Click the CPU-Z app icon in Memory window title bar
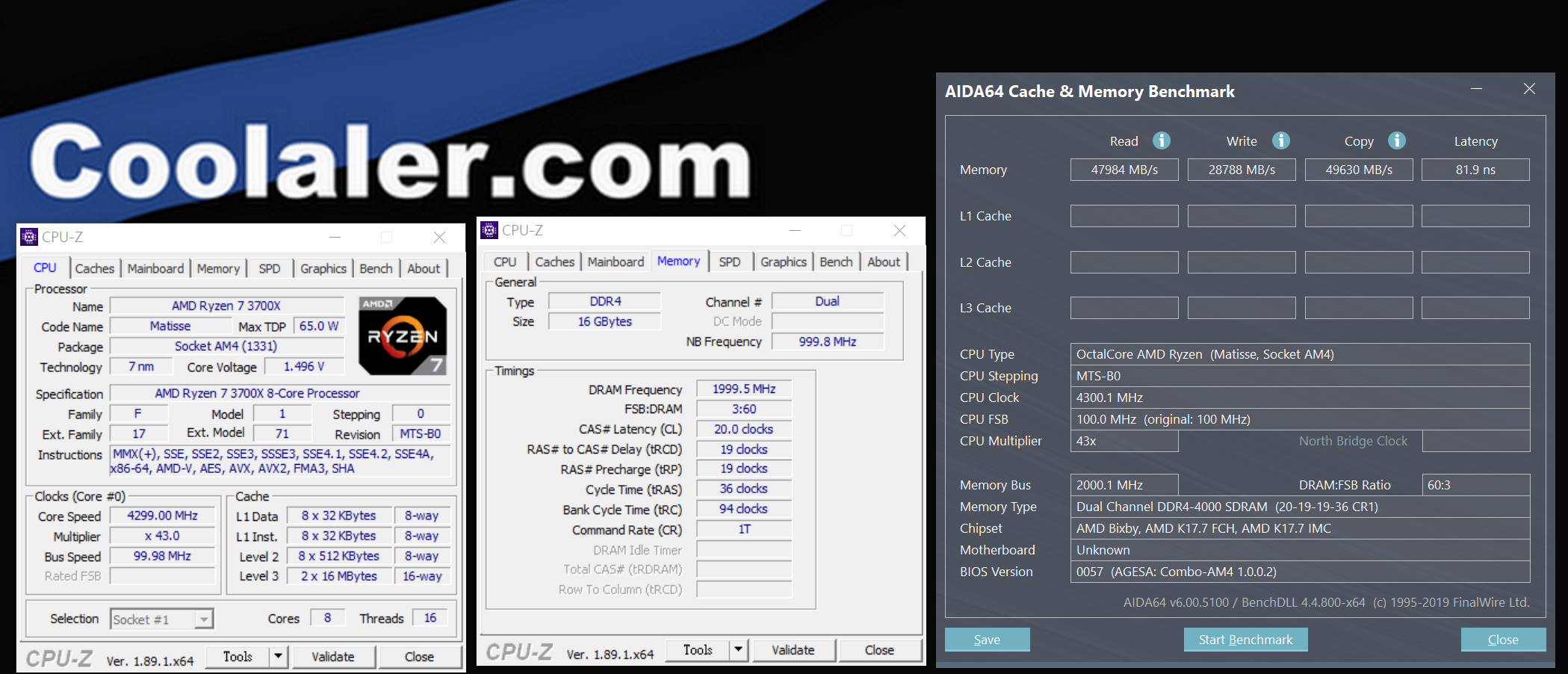The width and height of the screenshot is (1568, 674). [489, 230]
